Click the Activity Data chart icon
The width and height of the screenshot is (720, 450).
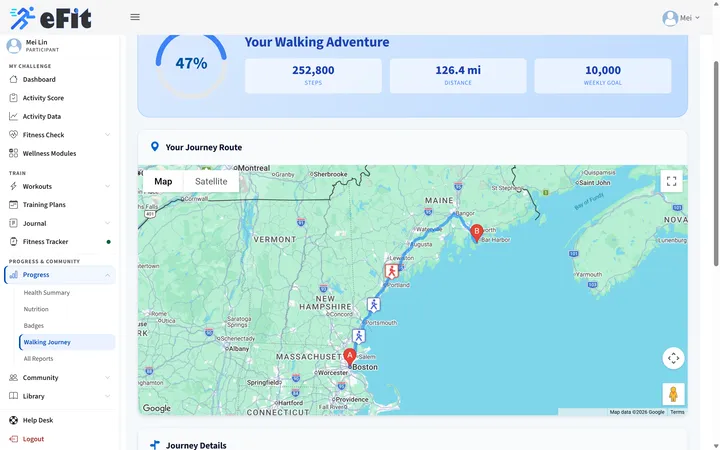(13, 116)
